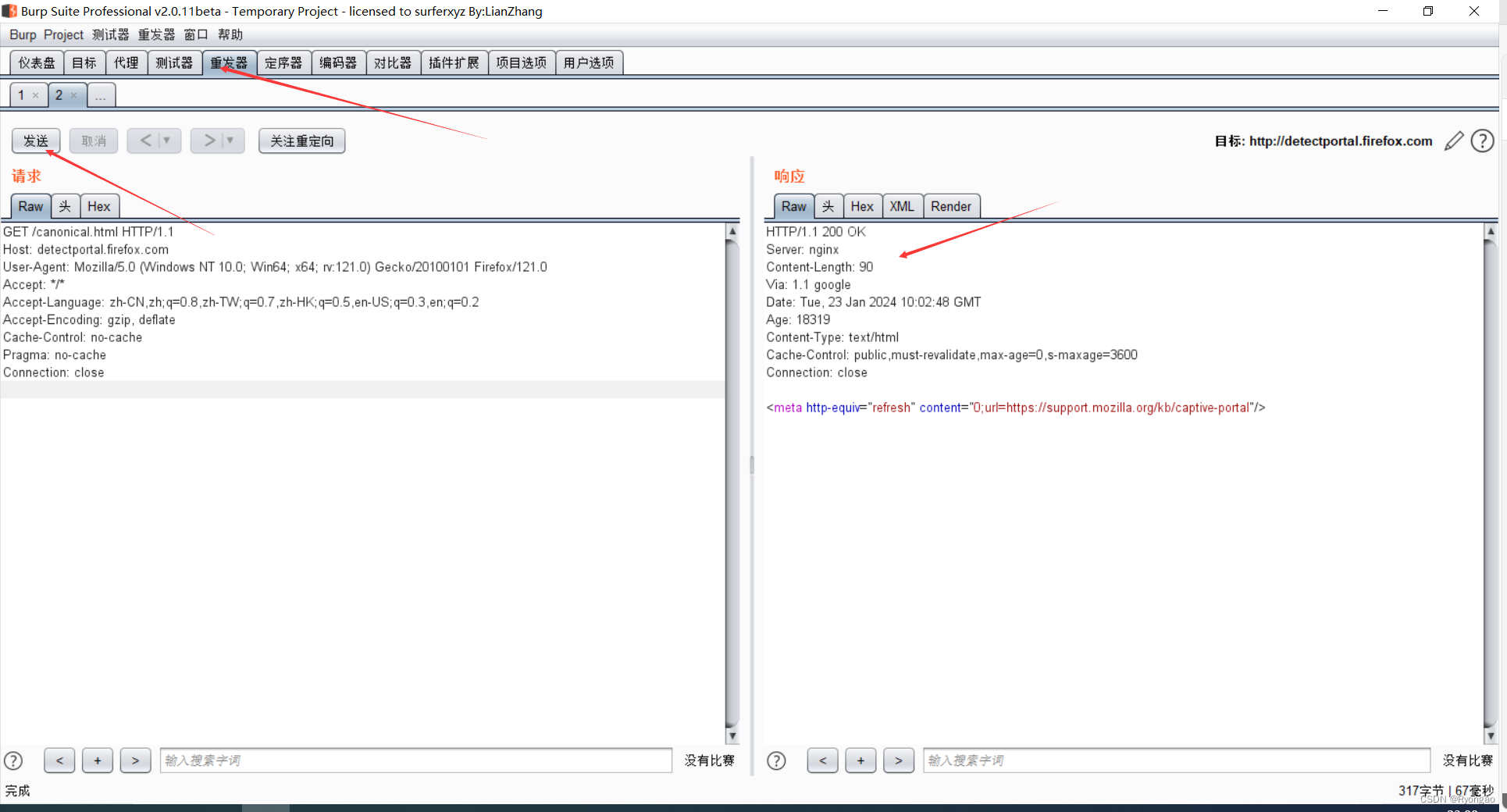Click the pencil icon to edit target

coord(1454,141)
